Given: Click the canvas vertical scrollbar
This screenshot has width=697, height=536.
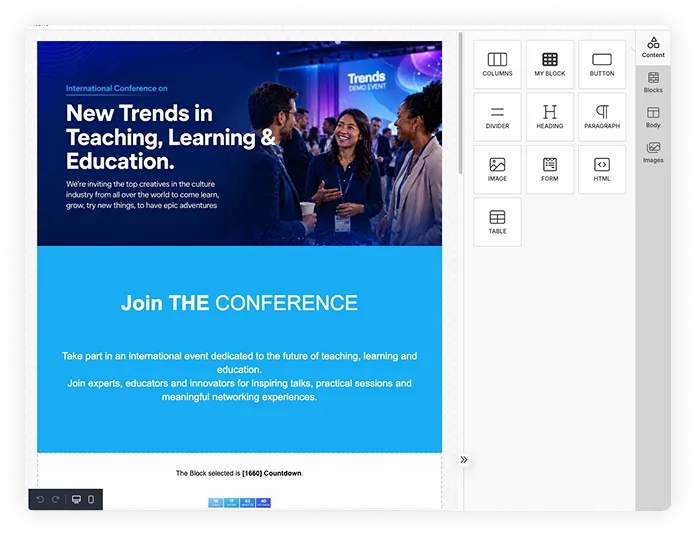Looking at the screenshot, I should 461,102.
